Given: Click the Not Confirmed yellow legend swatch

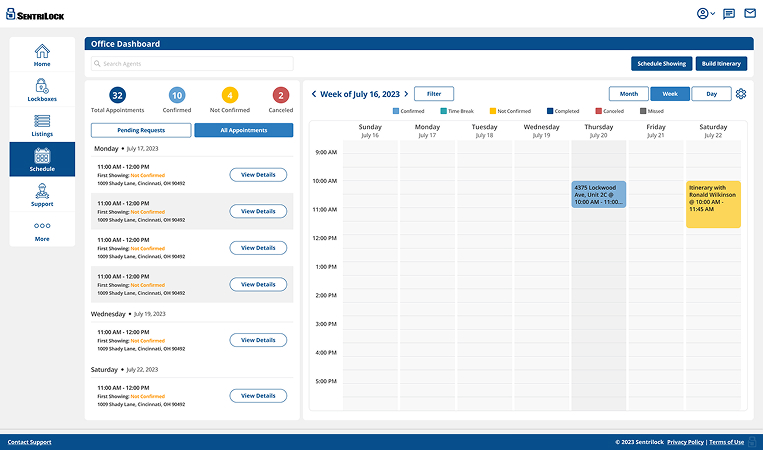Looking at the screenshot, I should [492, 111].
